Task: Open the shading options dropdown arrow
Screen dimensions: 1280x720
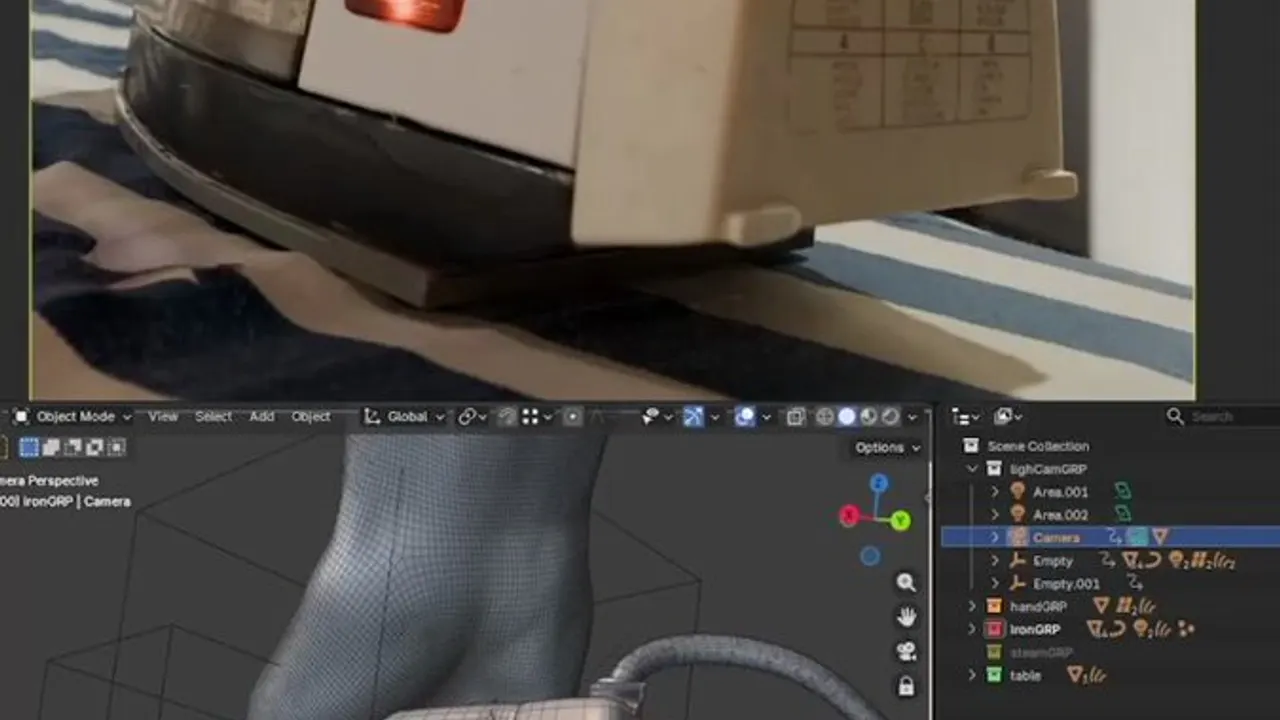Action: point(912,417)
